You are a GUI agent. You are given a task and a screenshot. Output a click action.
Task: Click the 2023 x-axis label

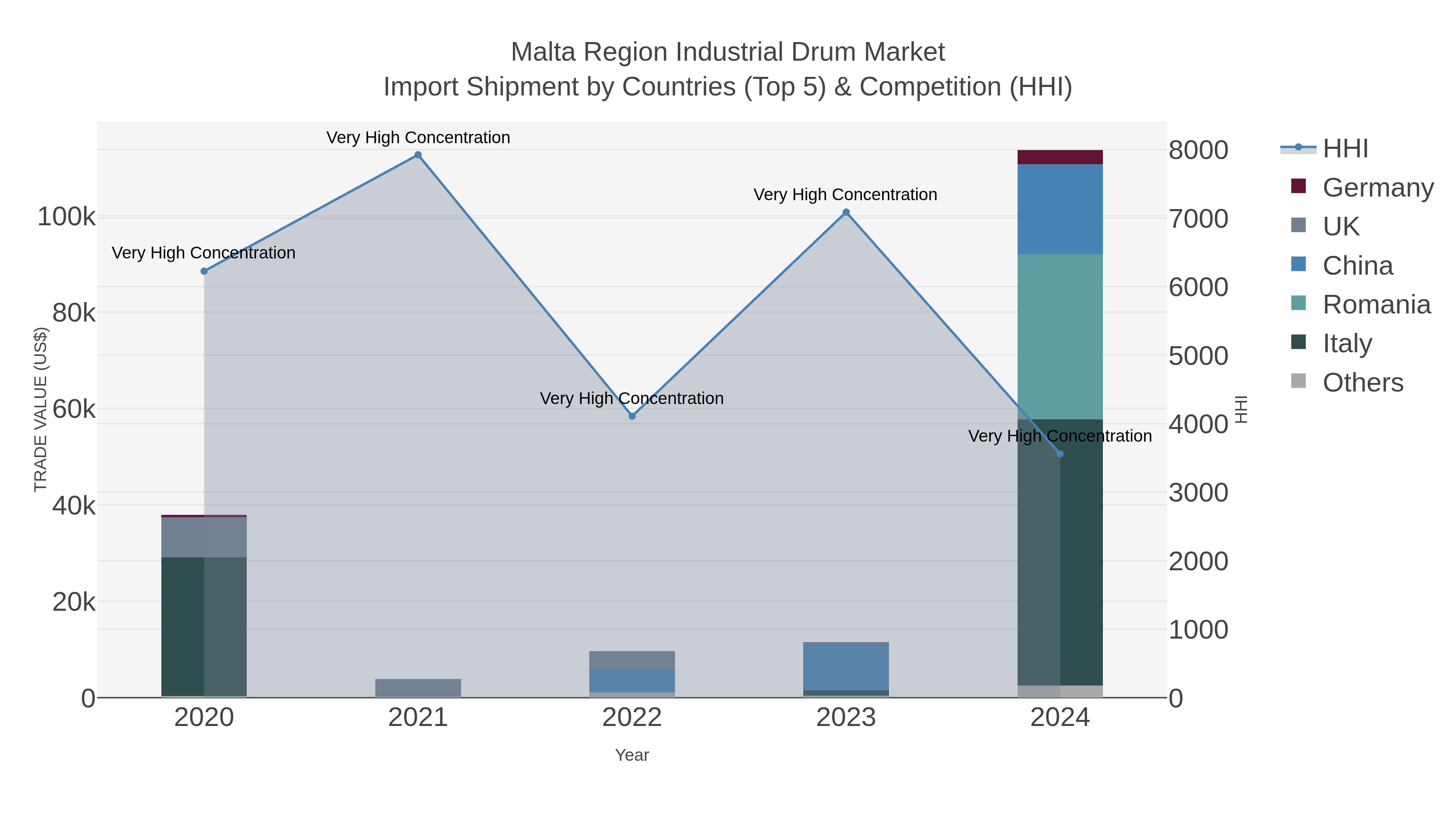tap(846, 718)
